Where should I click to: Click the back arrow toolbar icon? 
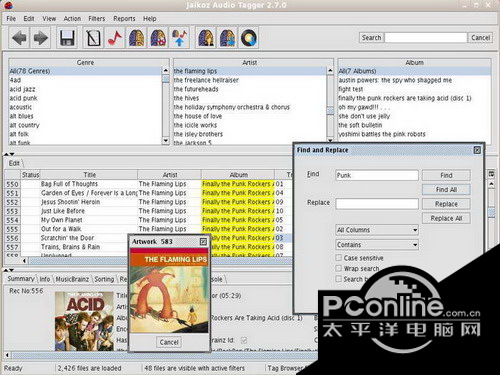coord(19,38)
